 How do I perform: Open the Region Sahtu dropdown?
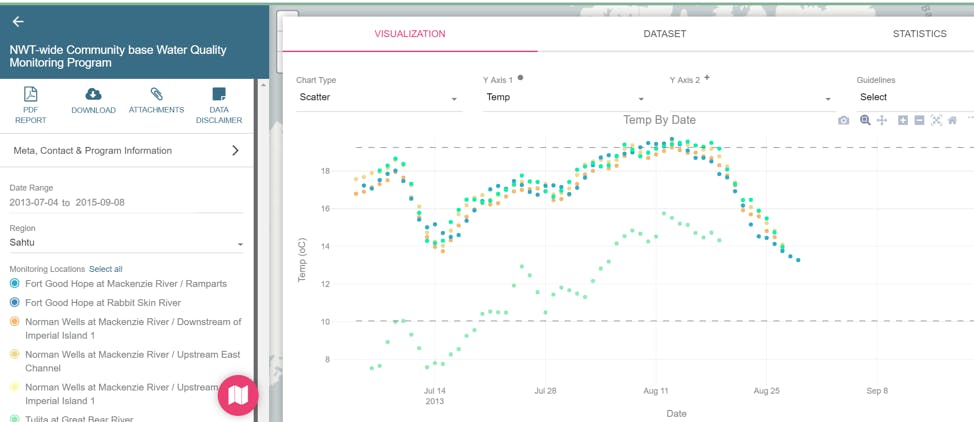click(x=126, y=243)
